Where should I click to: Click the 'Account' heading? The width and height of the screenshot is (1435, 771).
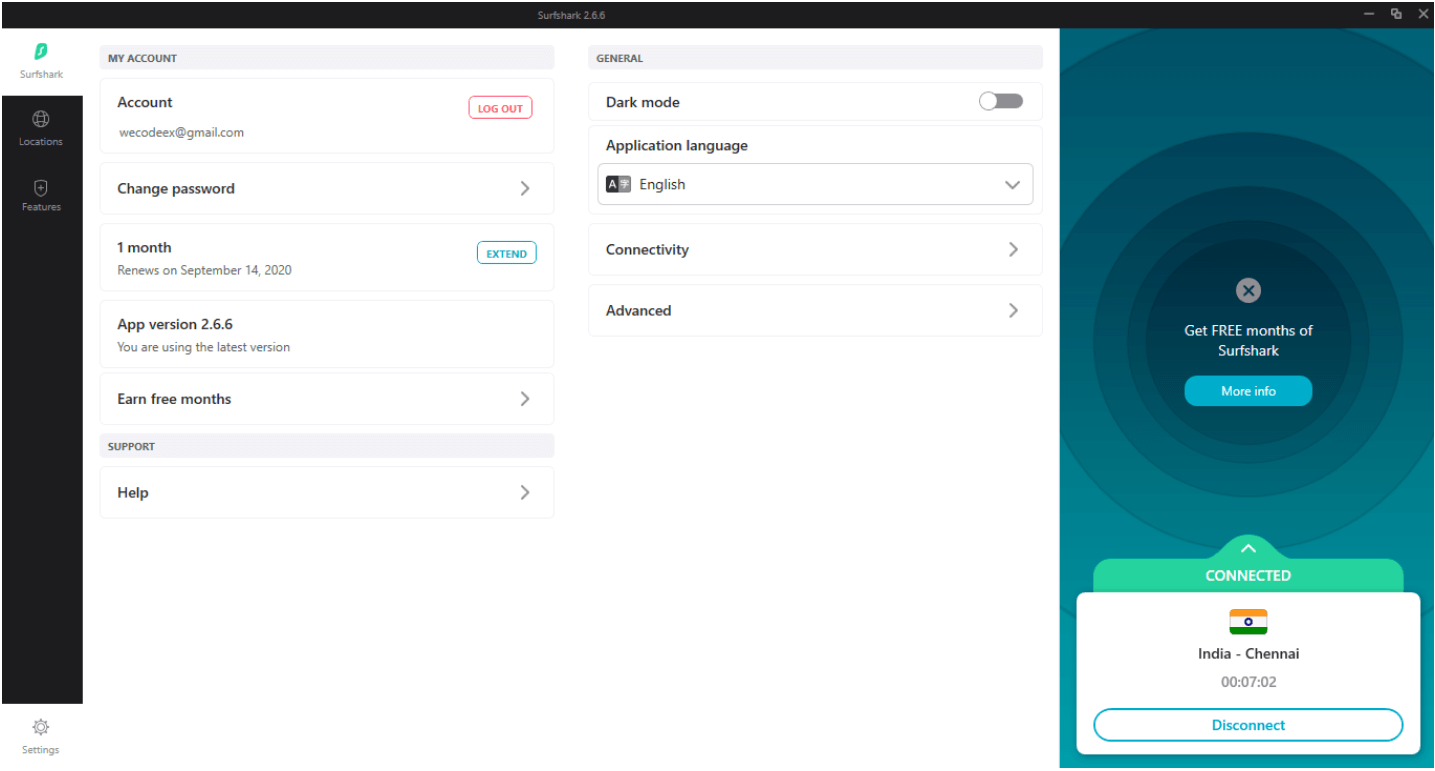[145, 102]
